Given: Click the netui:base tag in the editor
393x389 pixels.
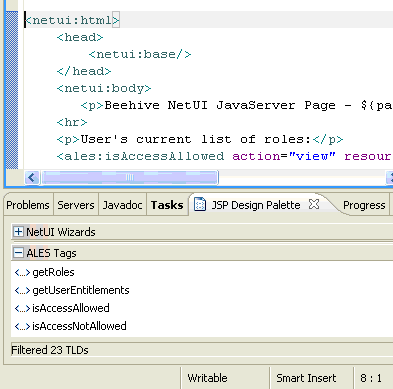Looking at the screenshot, I should pos(140,54).
